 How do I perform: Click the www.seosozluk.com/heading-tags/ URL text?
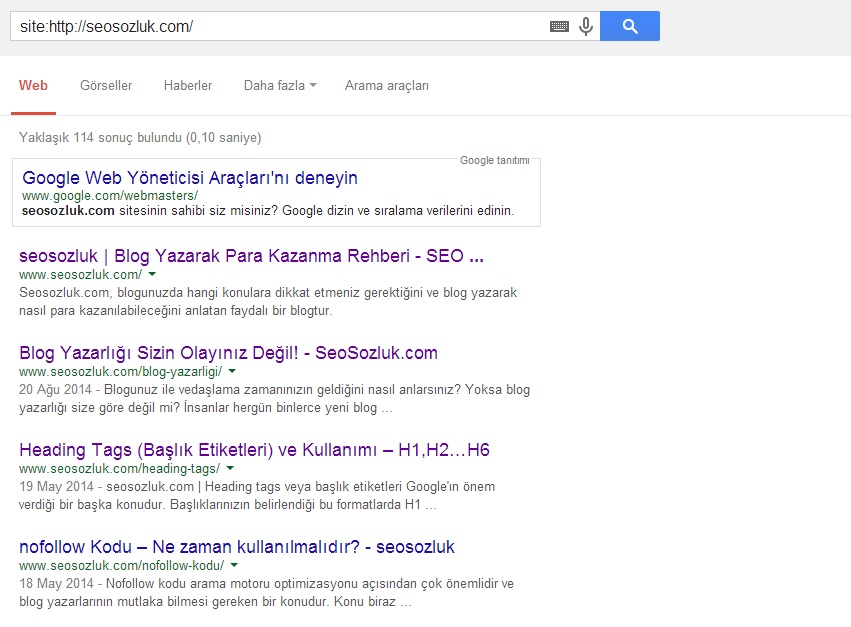119,468
